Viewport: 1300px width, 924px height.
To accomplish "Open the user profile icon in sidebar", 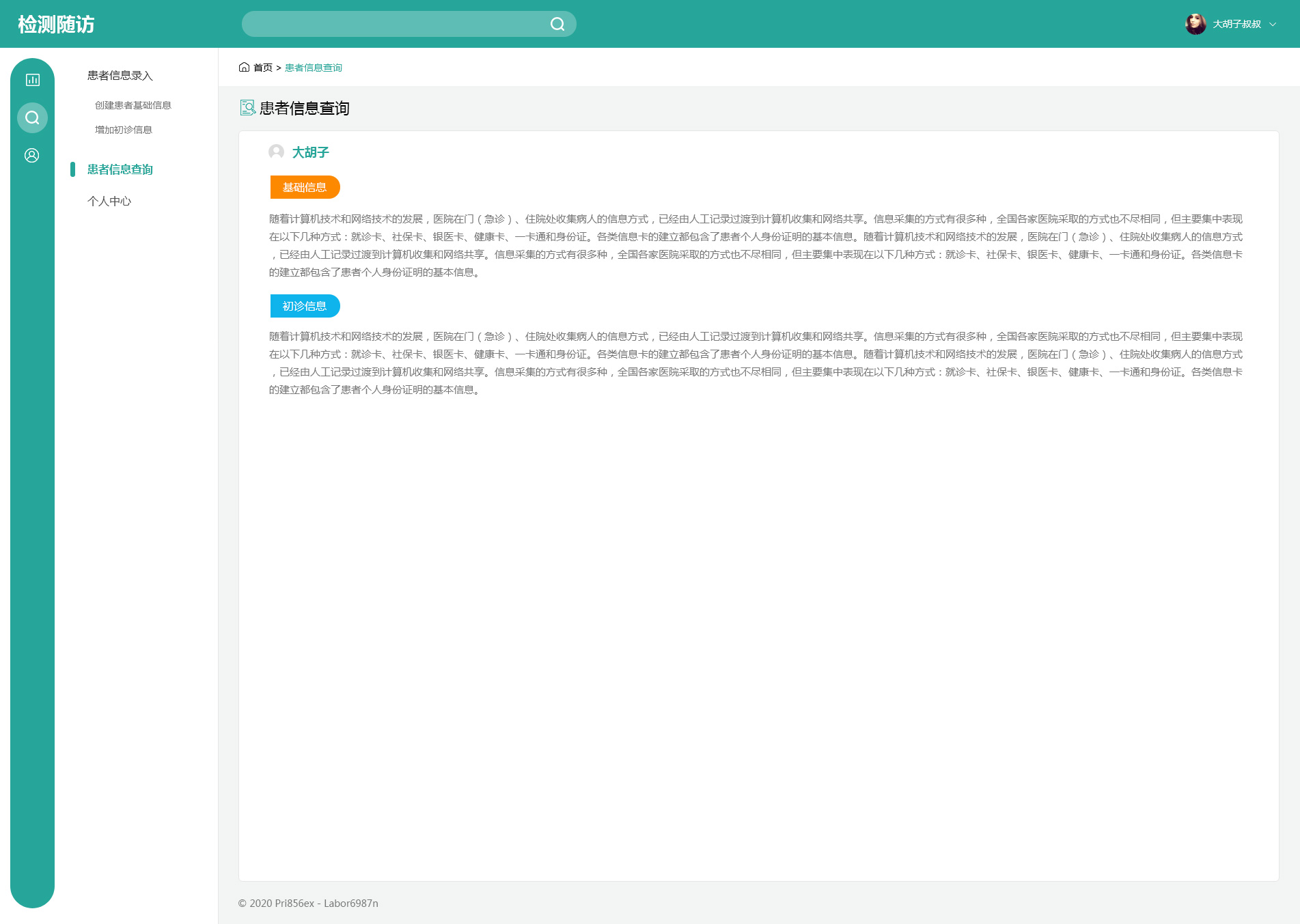I will point(32,156).
